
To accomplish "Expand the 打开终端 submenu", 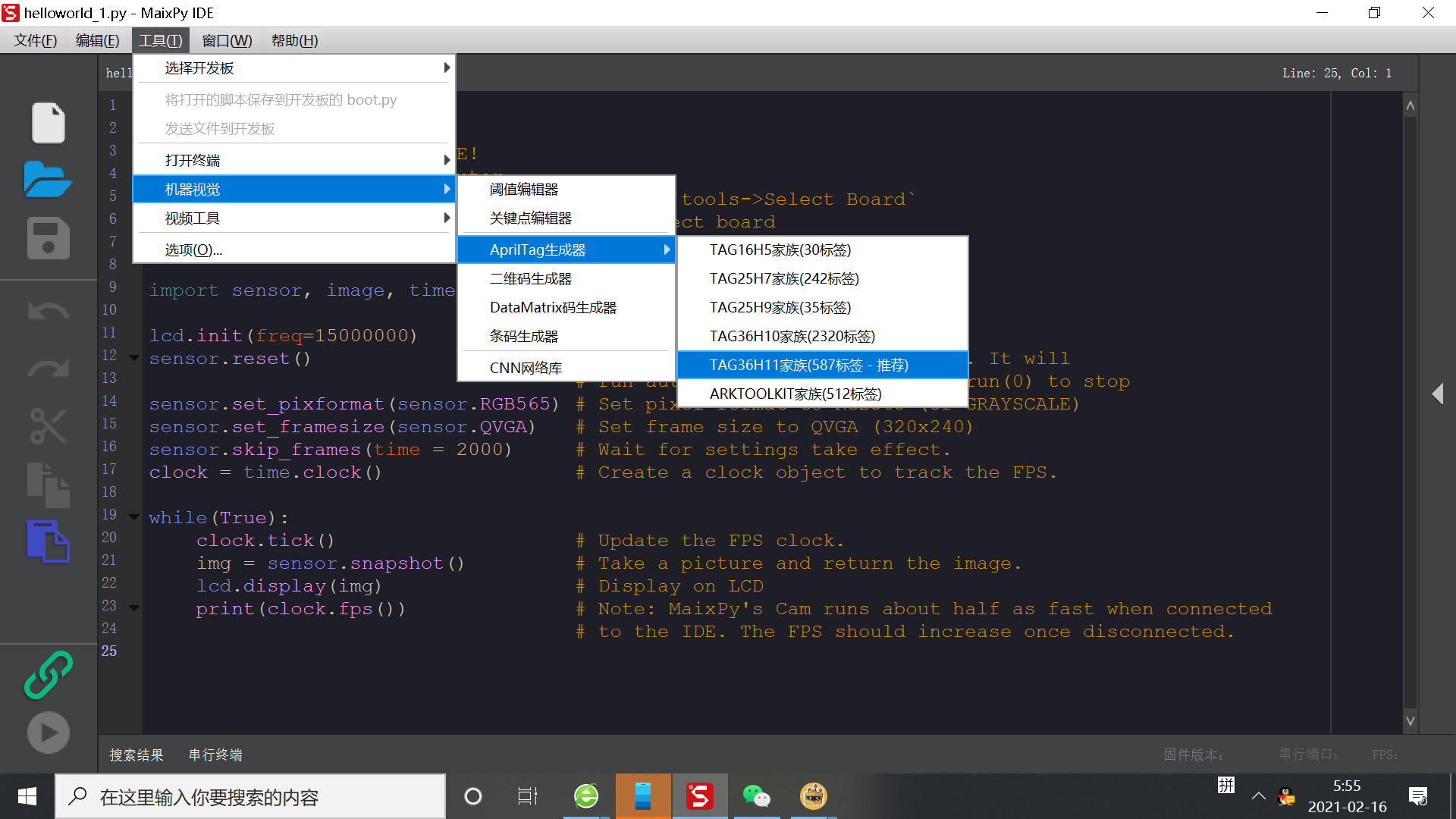I will click(294, 160).
